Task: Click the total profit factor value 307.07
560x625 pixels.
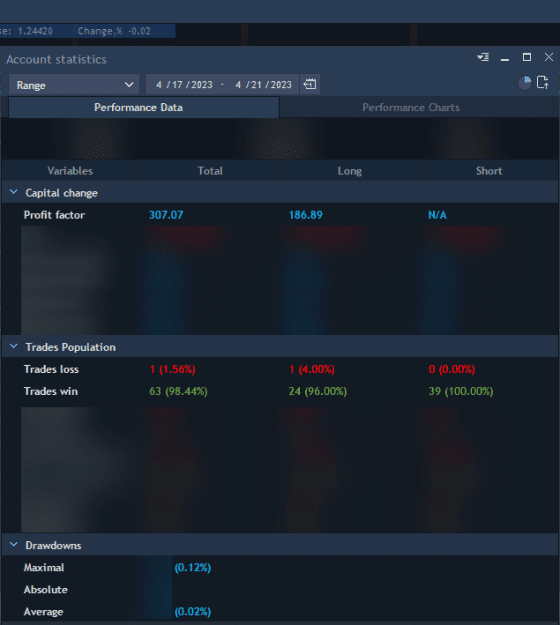Action: (x=166, y=215)
